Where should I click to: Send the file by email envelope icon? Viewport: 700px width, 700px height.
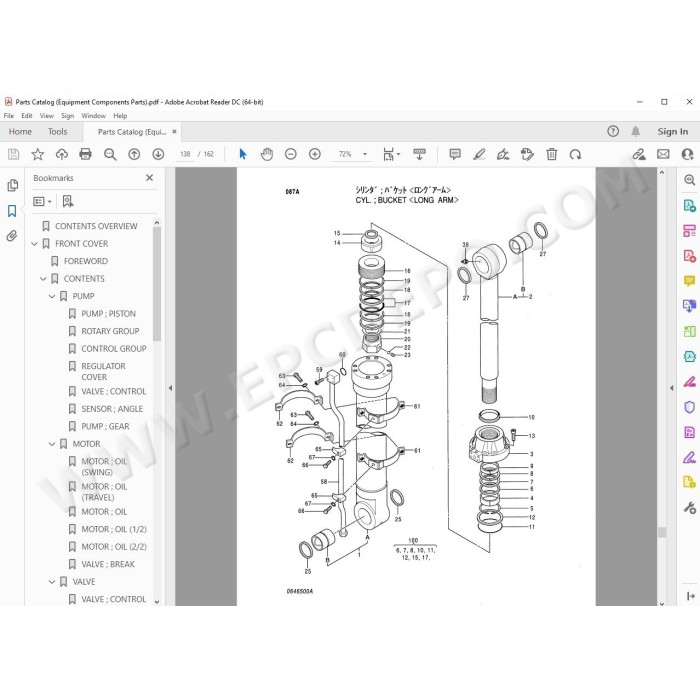[x=663, y=154]
